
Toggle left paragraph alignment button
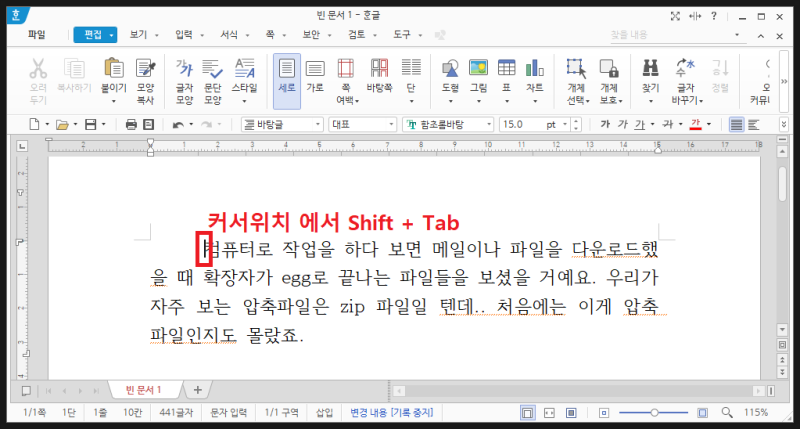754,124
